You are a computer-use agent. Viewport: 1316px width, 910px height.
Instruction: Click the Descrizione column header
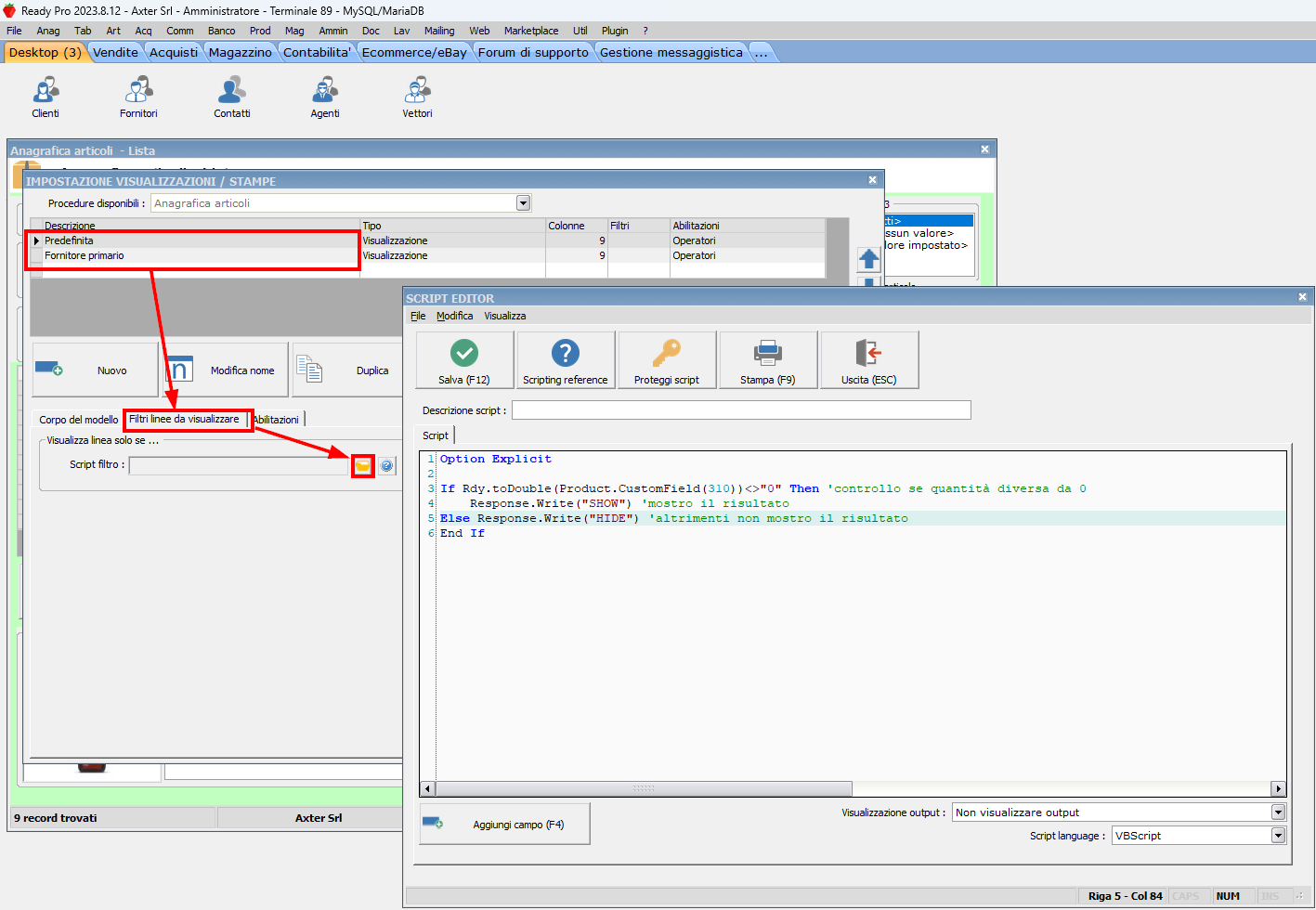[x=201, y=226]
